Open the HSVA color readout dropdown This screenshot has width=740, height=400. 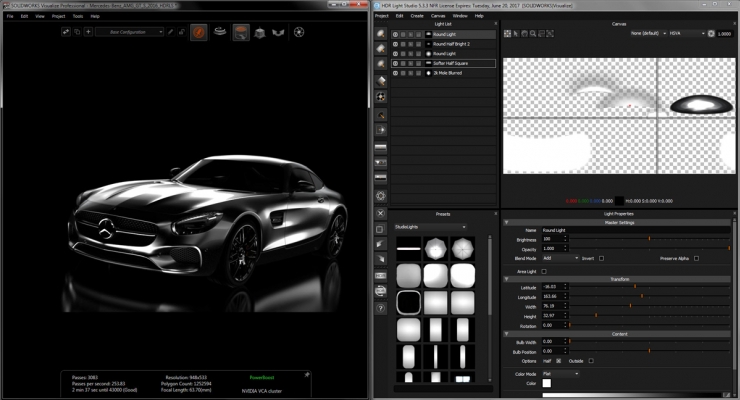coord(687,33)
